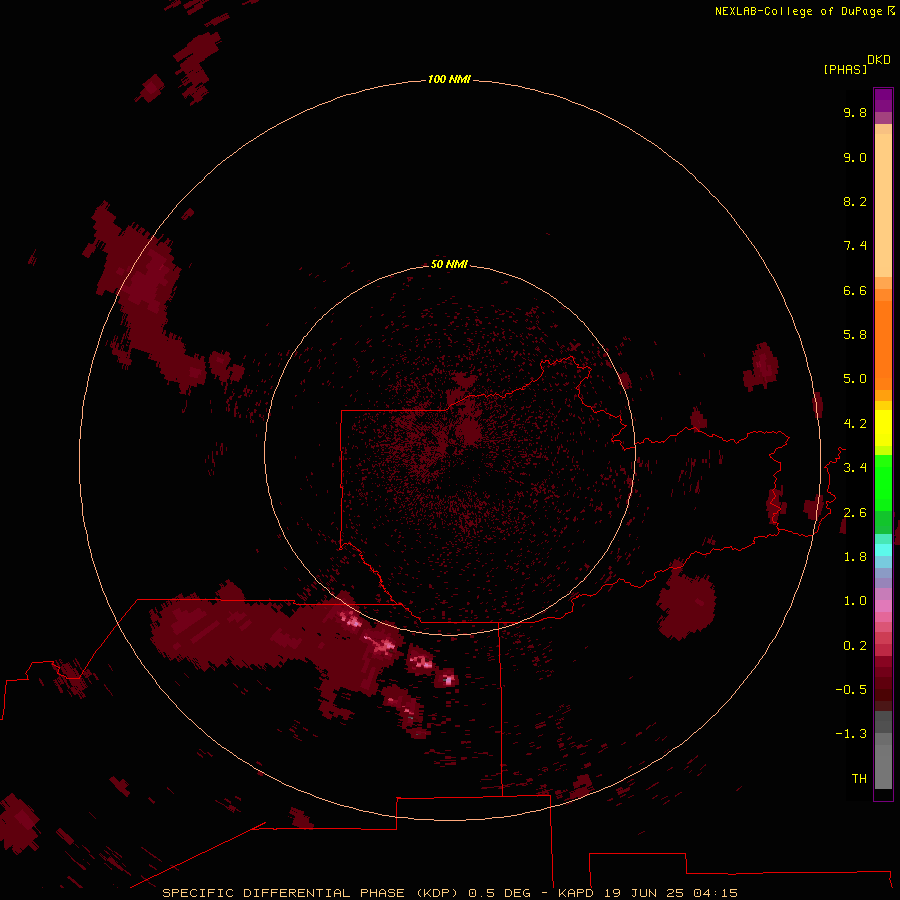This screenshot has width=900, height=900.
Task: Click the 04:15 timestamp
Action: tap(715, 893)
